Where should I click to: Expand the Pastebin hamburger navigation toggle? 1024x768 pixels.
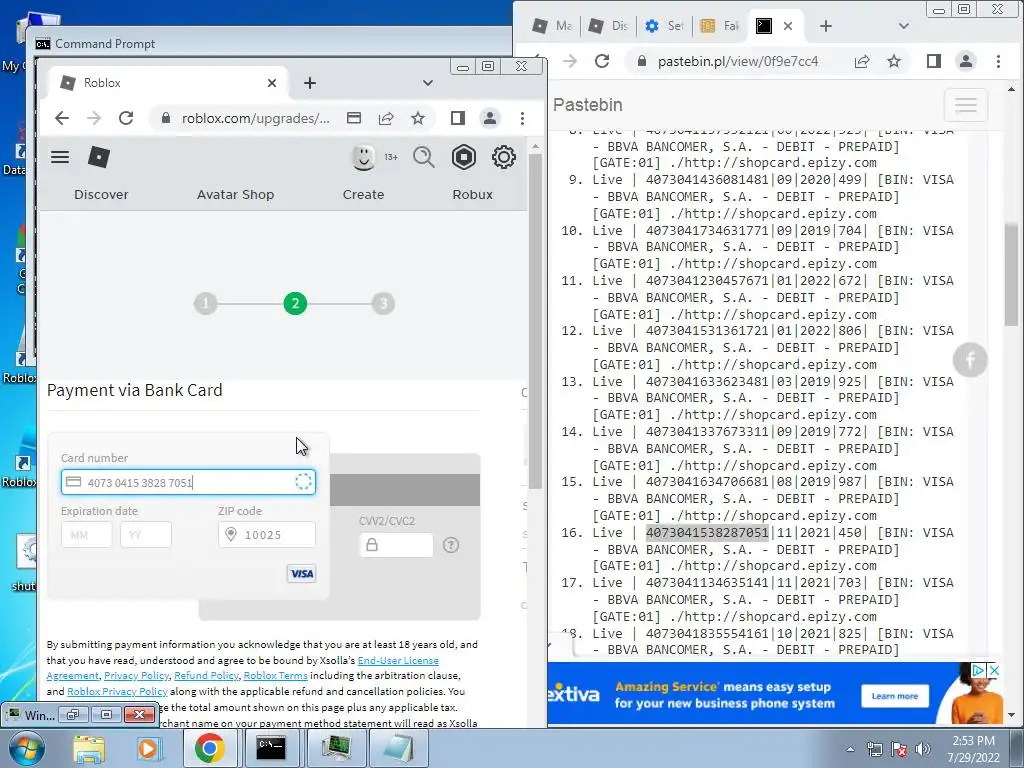[966, 104]
